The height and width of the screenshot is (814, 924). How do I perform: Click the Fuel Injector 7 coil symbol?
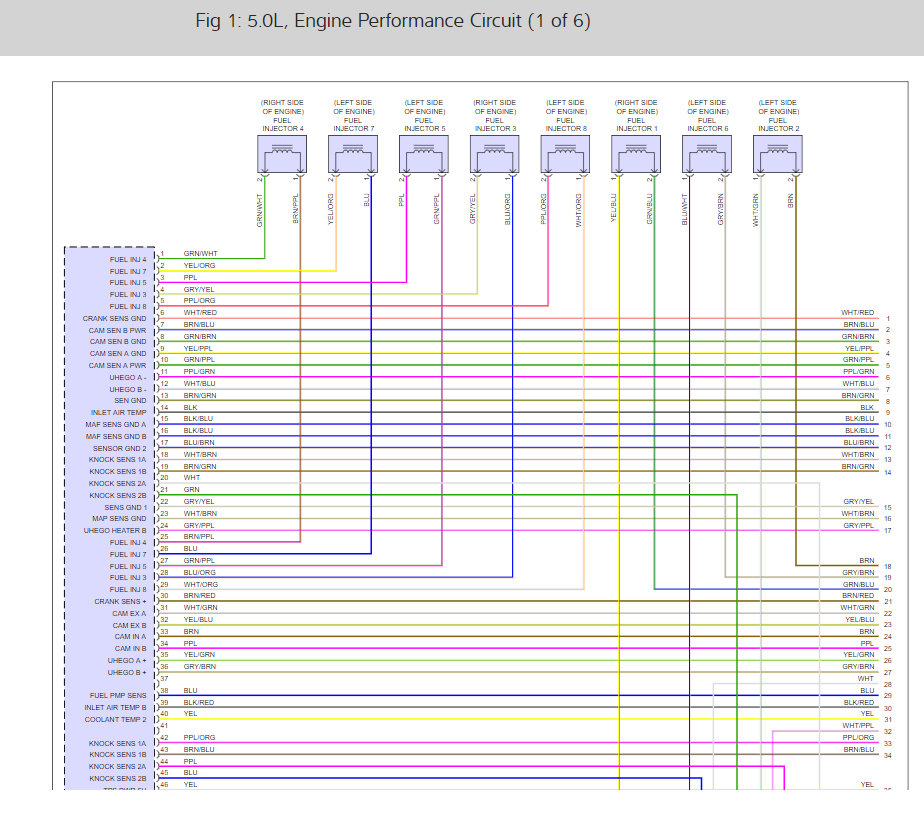click(352, 154)
